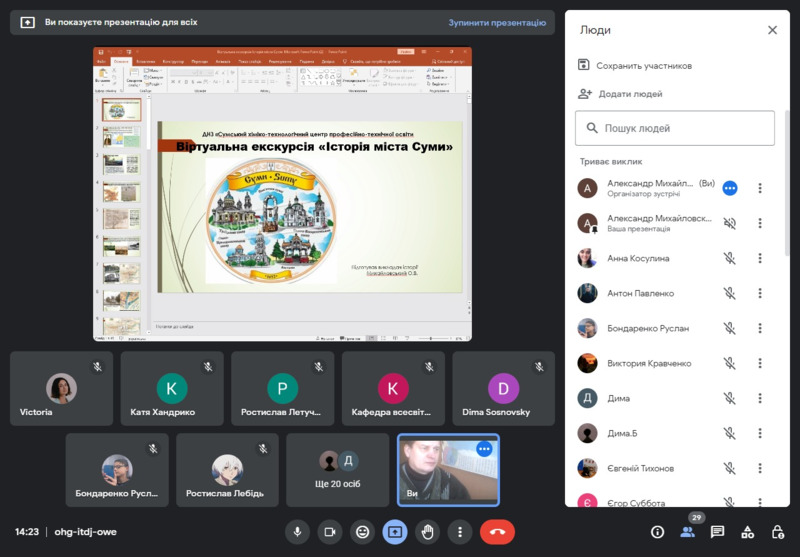
Task: Toggle the microphone button in bottom toolbar
Action: [297, 532]
